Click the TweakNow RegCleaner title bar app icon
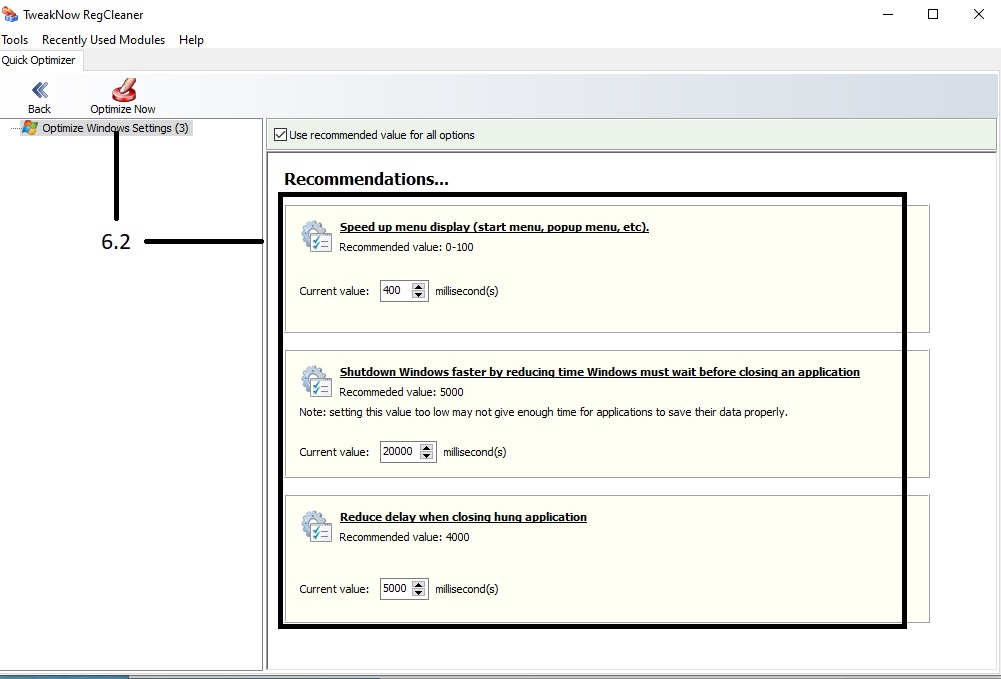The width and height of the screenshot is (1001, 679). pyautogui.click(x=10, y=14)
